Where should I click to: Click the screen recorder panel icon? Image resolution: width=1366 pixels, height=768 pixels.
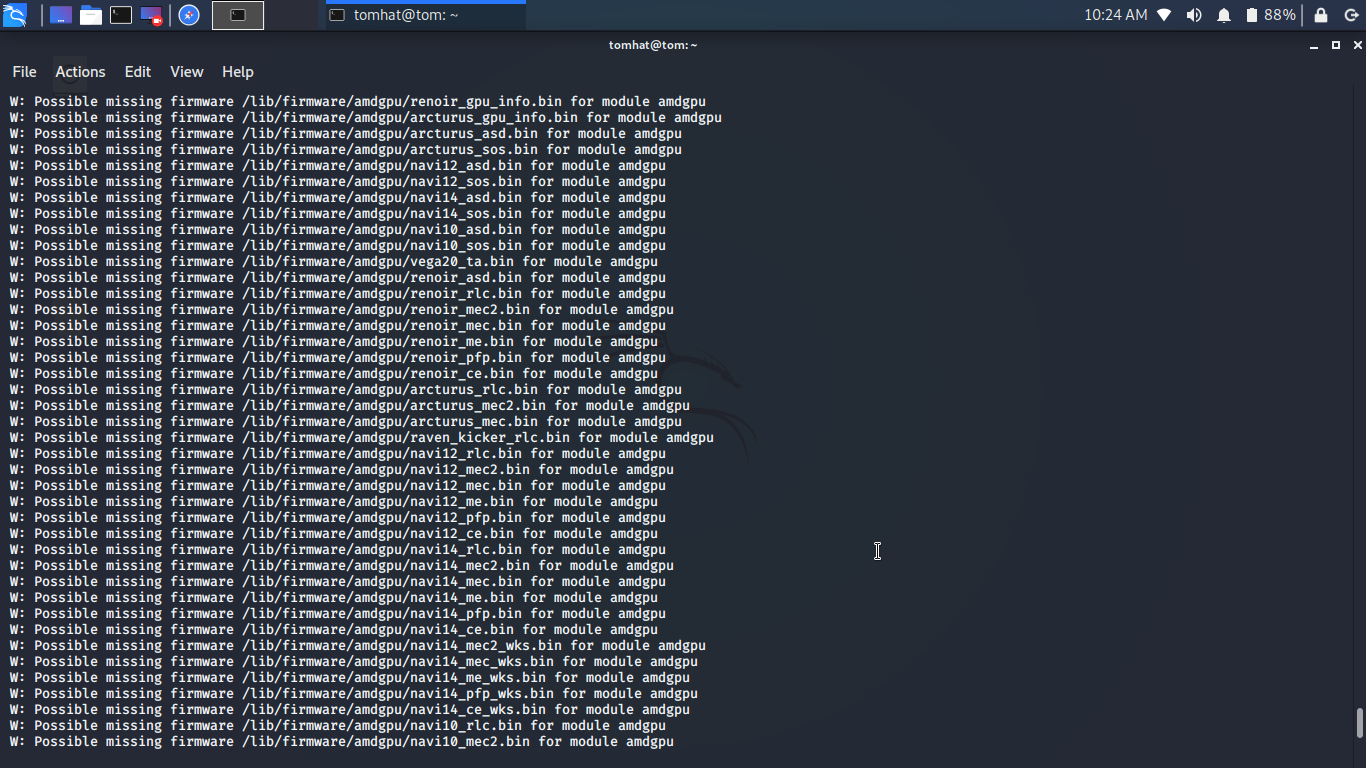pyautogui.click(x=151, y=15)
